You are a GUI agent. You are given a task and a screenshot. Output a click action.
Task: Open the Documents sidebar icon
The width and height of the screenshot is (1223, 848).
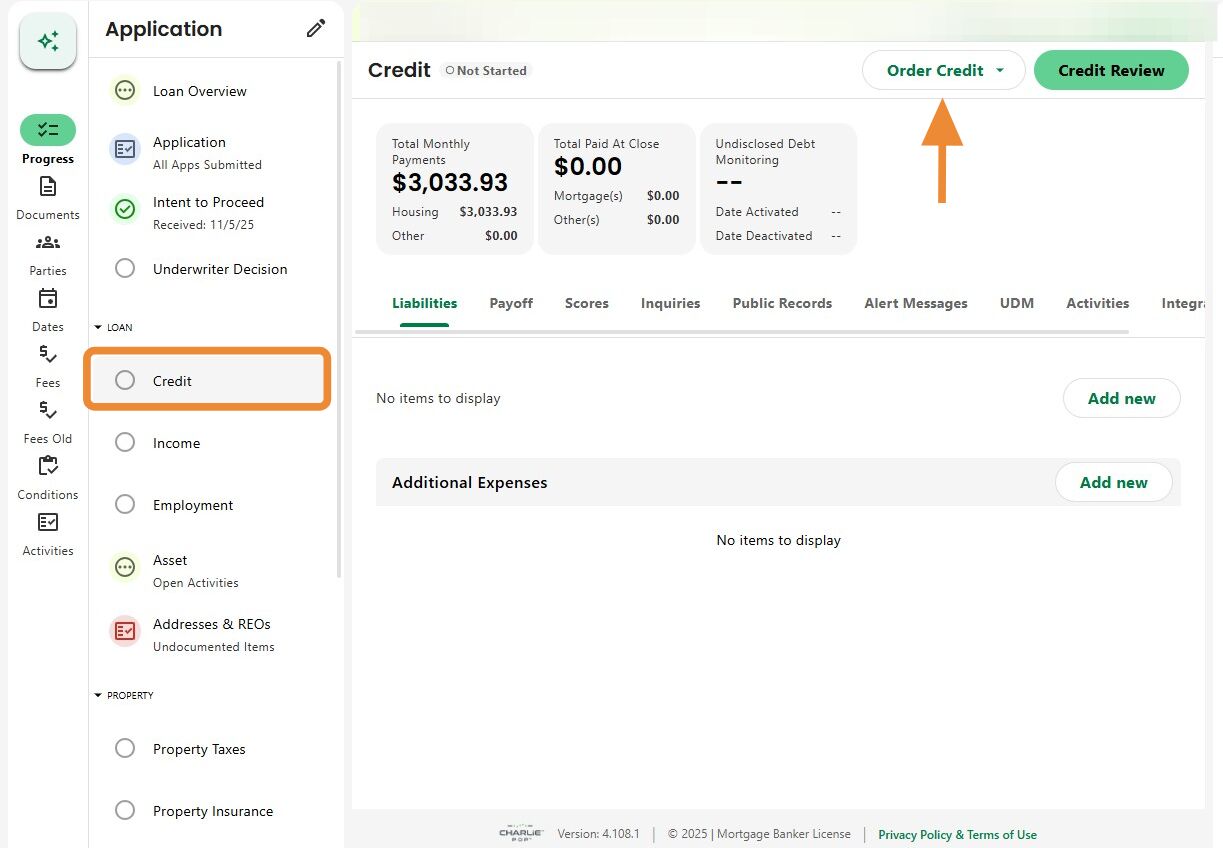[48, 187]
